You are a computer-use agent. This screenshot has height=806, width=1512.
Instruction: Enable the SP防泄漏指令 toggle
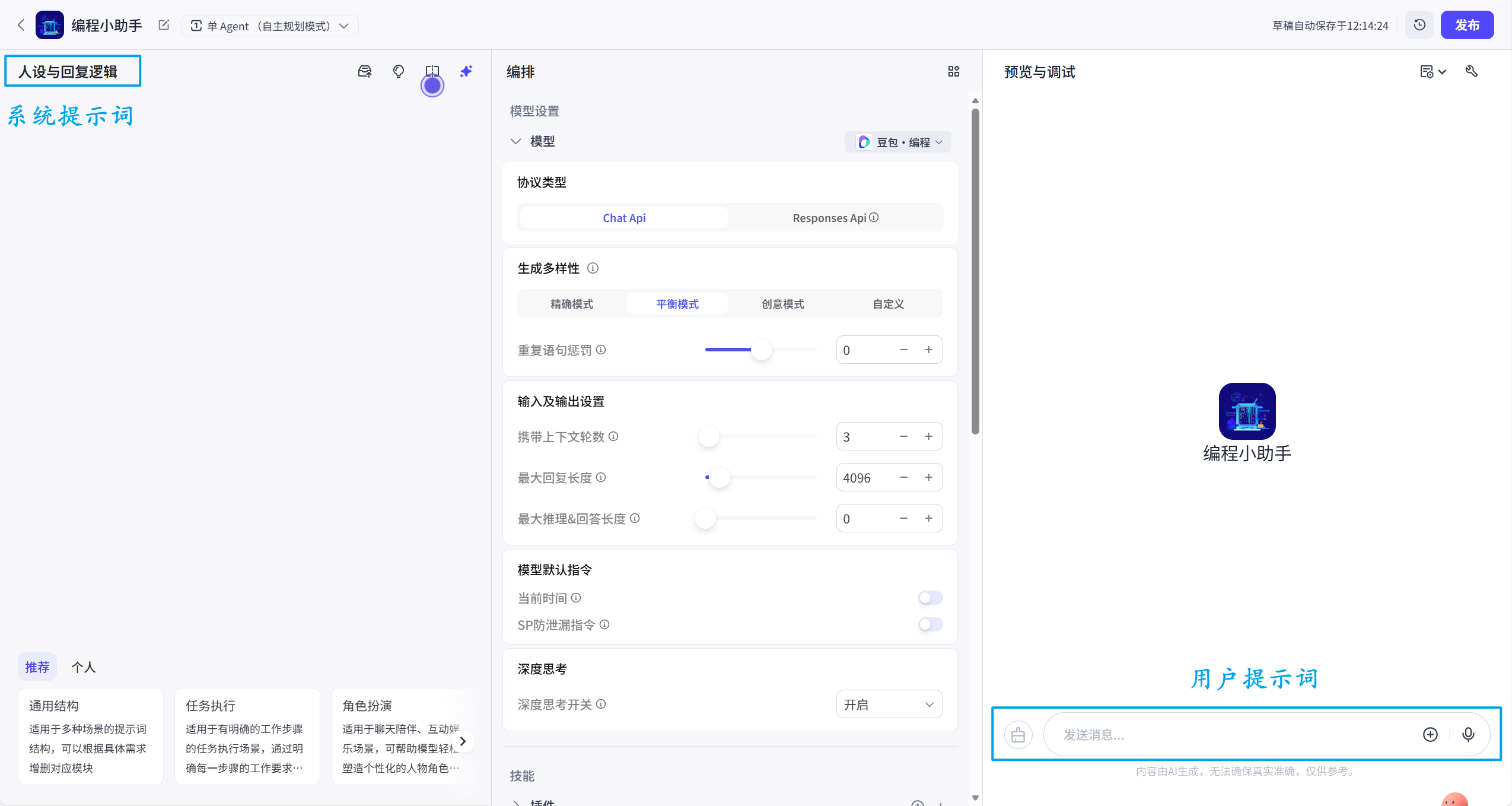[x=930, y=624]
